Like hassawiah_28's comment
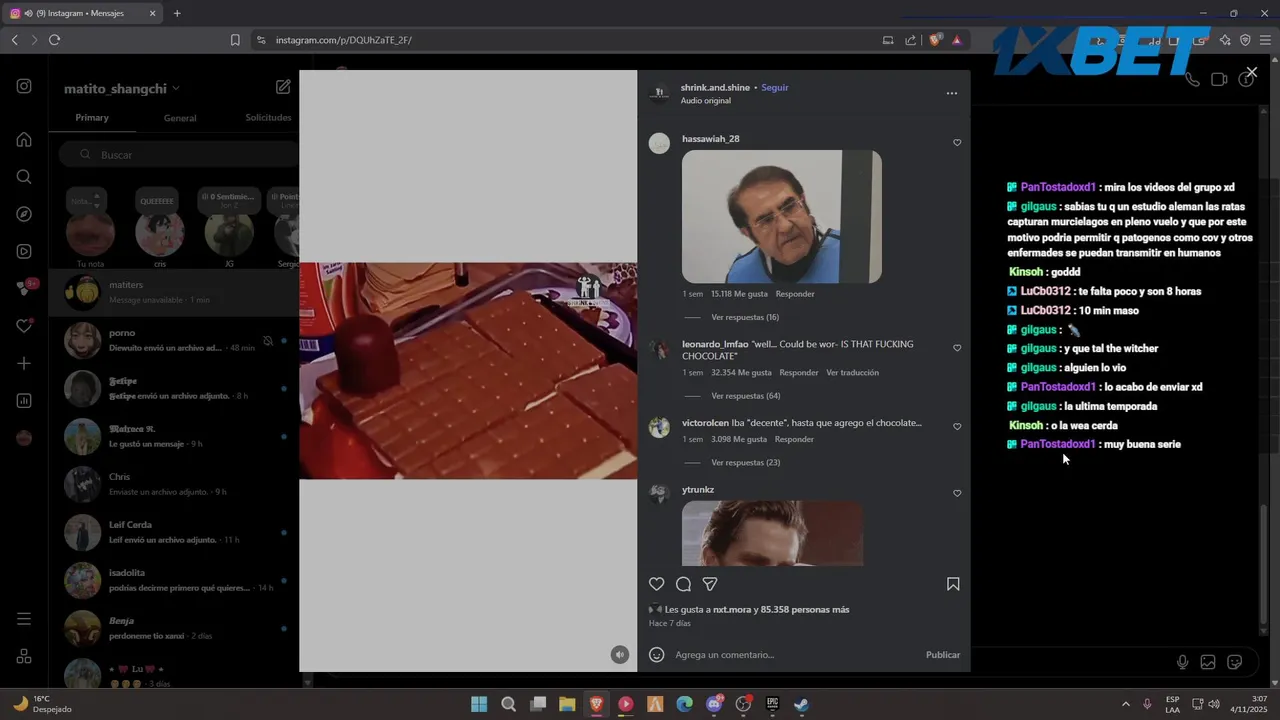Image resolution: width=1280 pixels, height=720 pixels. [957, 143]
